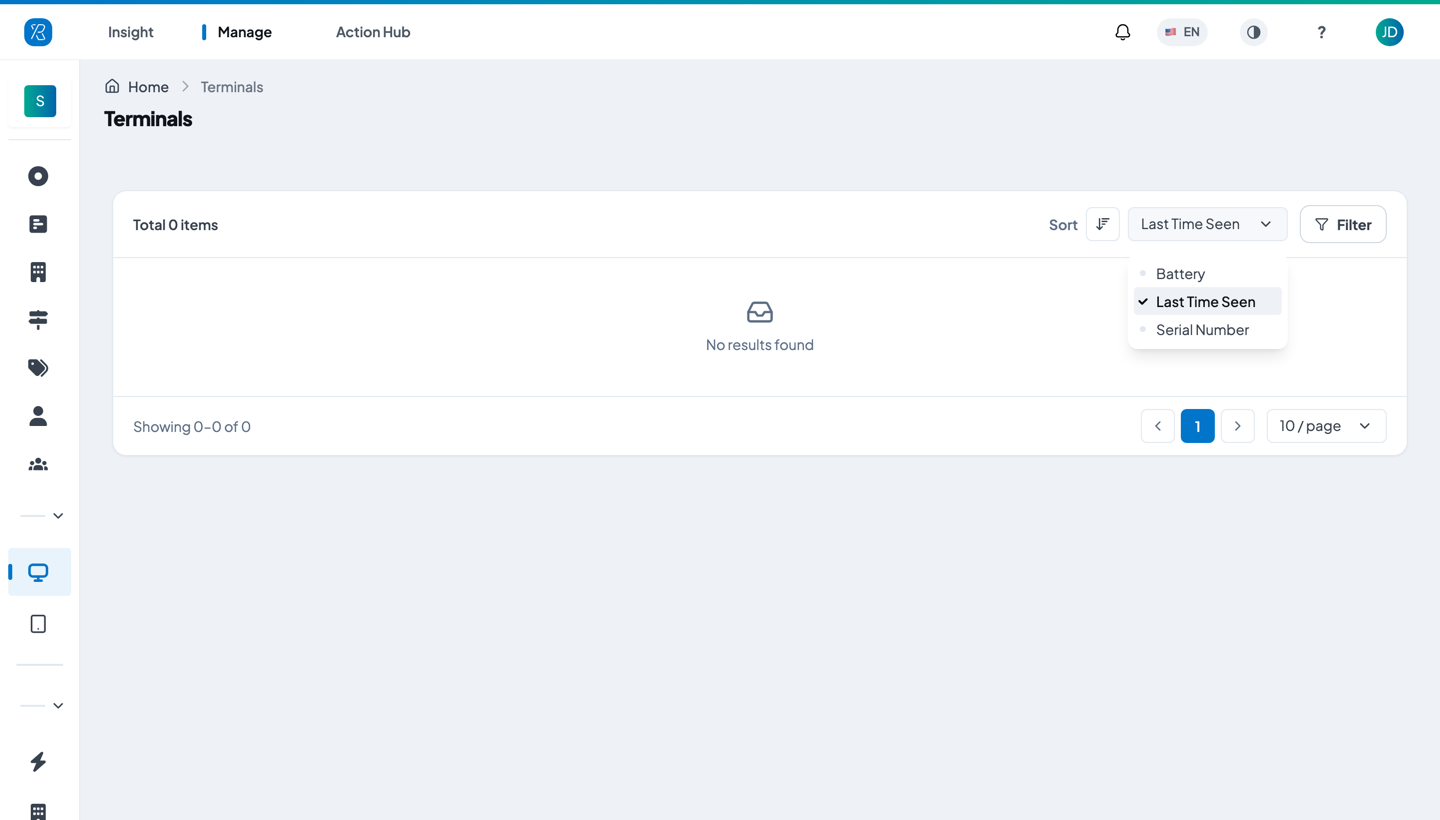1440x820 pixels.
Task: Click the "Showing 0–0 of 0" text
Action: tap(192, 427)
